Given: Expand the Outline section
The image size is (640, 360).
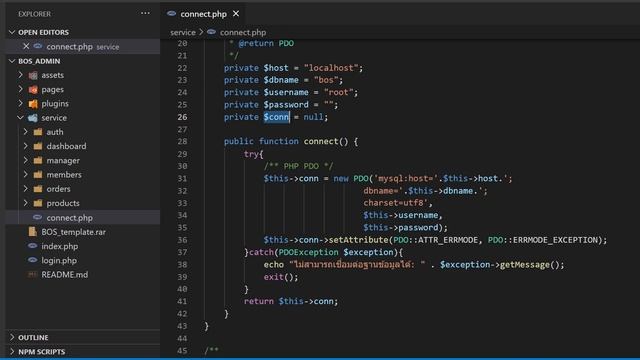Looking at the screenshot, I should [x=12, y=337].
